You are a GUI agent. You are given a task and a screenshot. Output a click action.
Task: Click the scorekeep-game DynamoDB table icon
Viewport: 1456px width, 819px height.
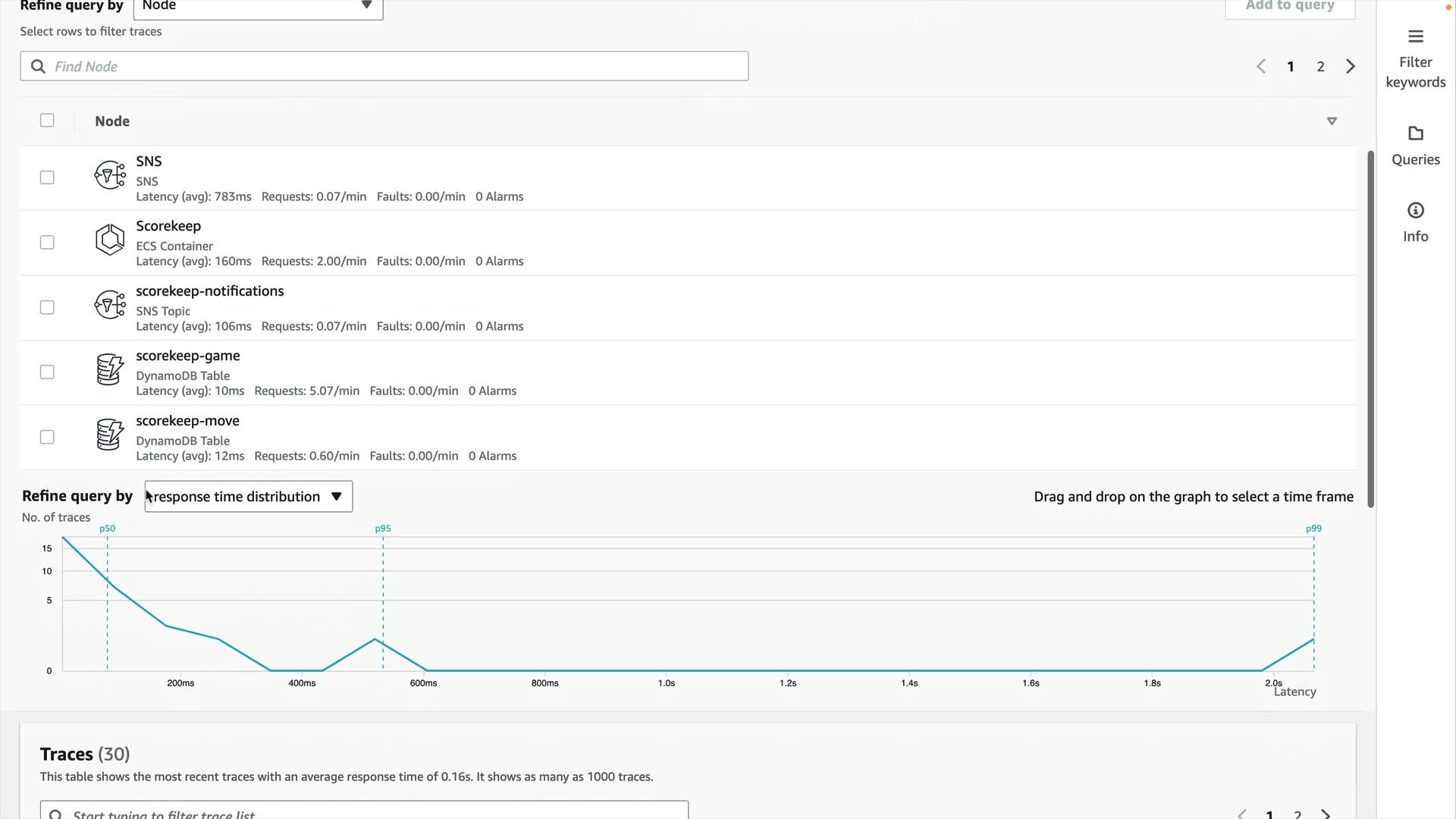tap(109, 370)
